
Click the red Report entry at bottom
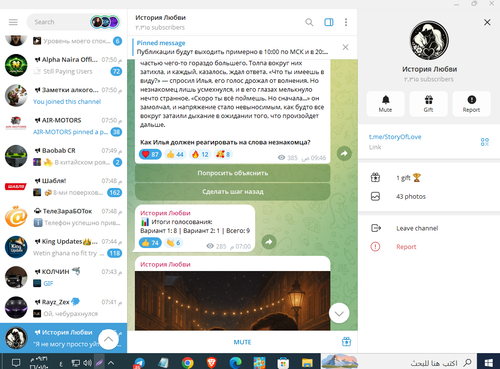[x=429, y=247]
